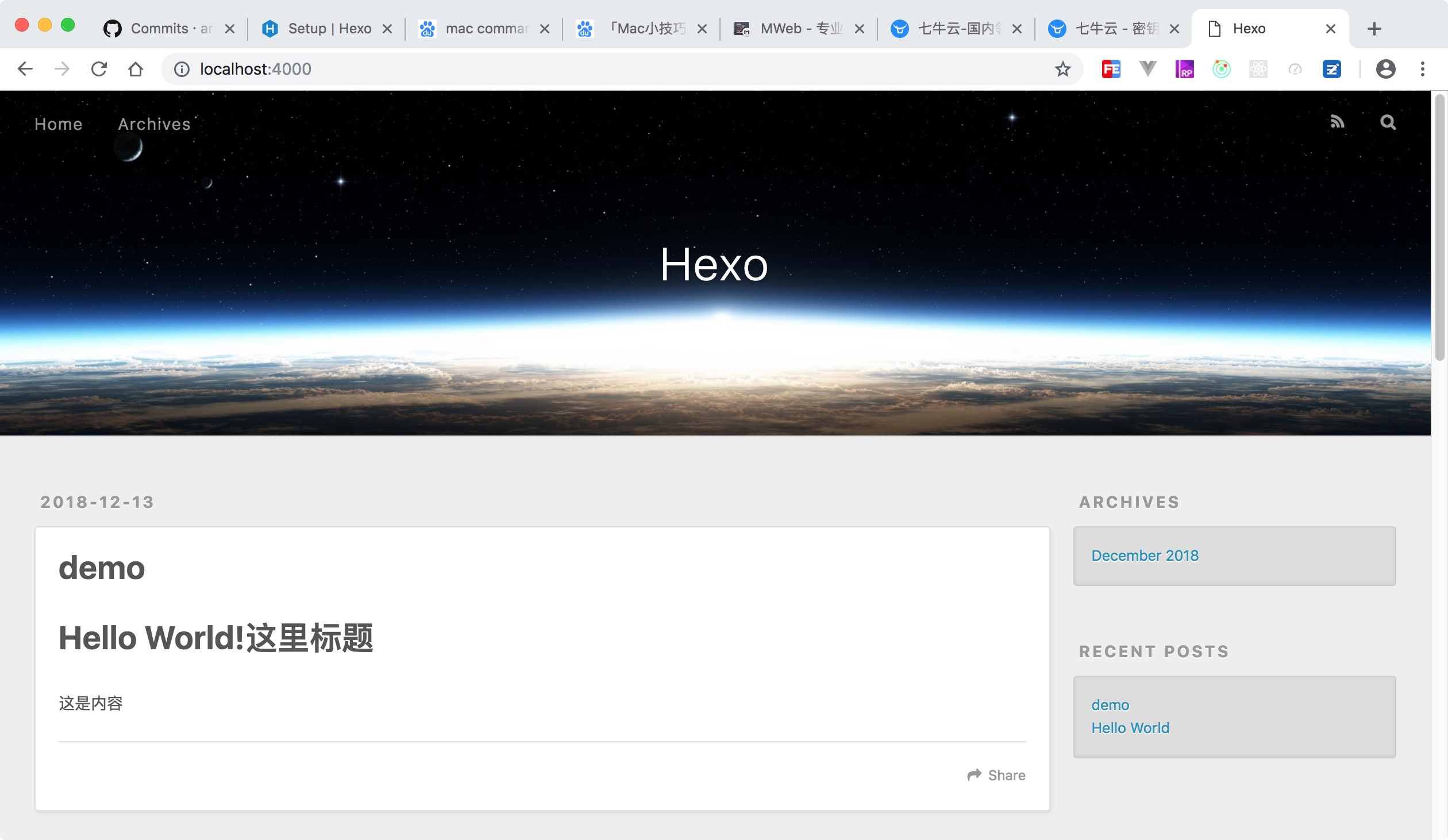The width and height of the screenshot is (1448, 840).
Task: Open Chrome three-dot menu
Action: 1422,70
